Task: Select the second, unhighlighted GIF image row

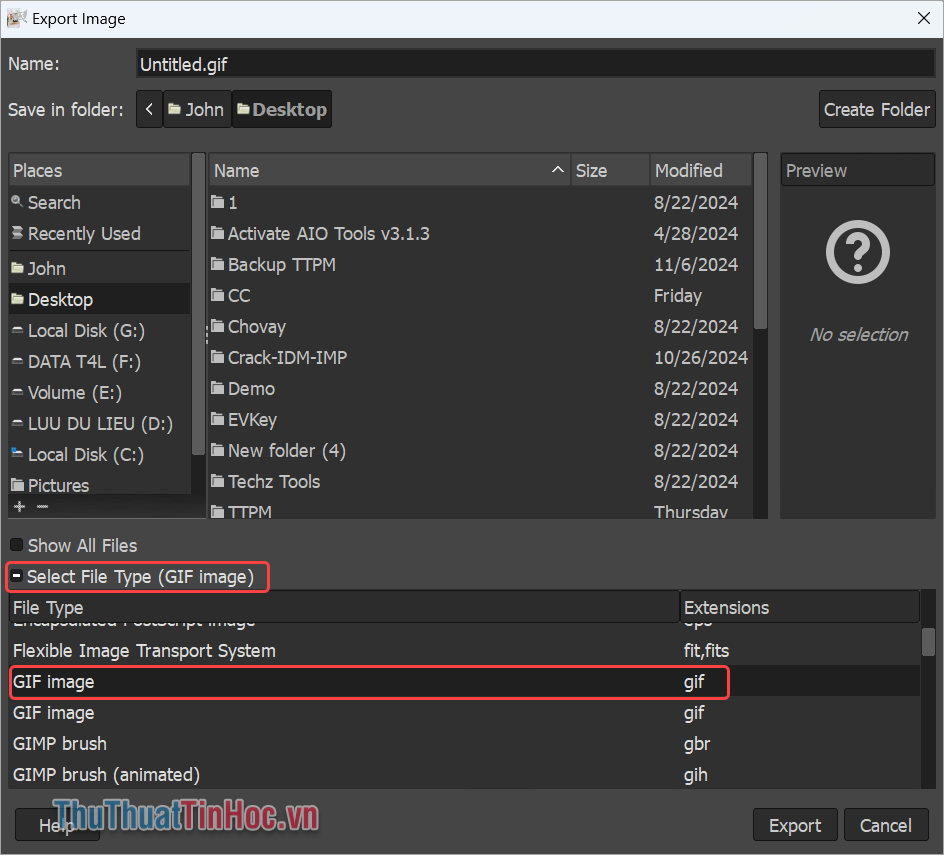Action: point(465,712)
